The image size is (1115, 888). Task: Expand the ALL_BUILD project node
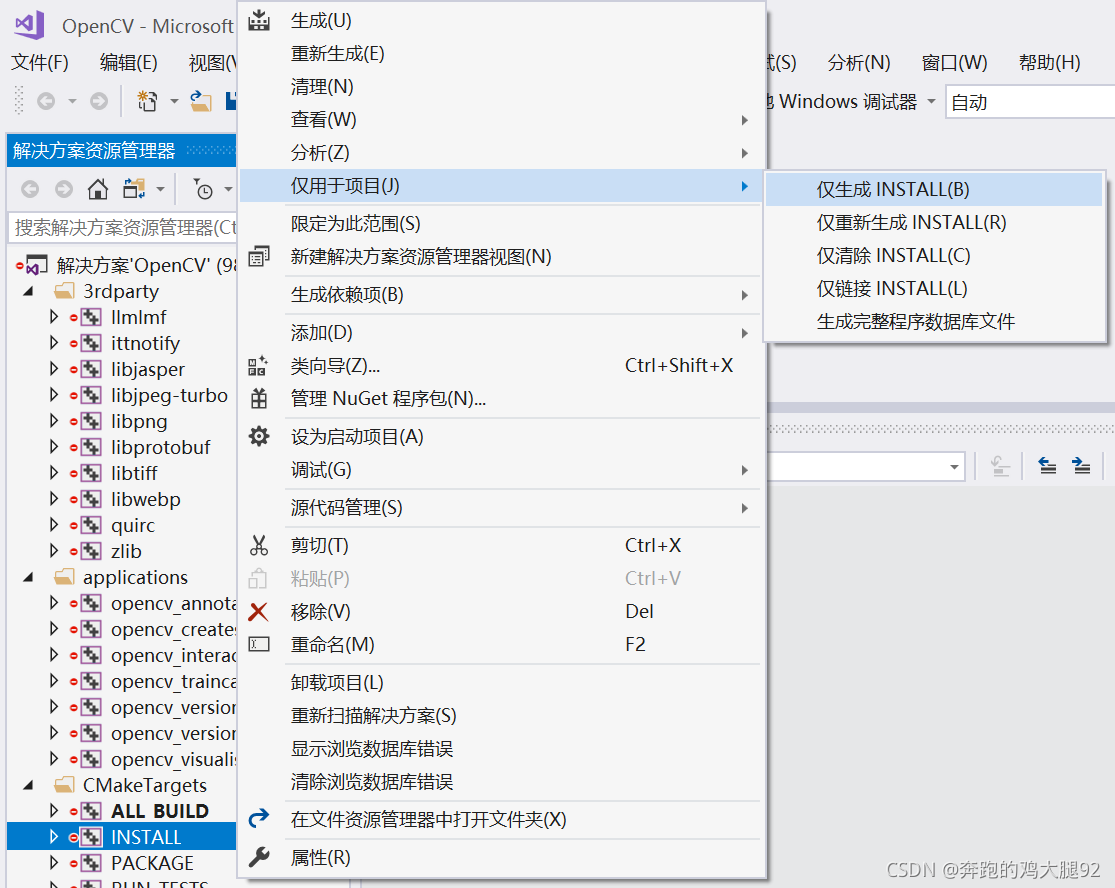(x=54, y=811)
